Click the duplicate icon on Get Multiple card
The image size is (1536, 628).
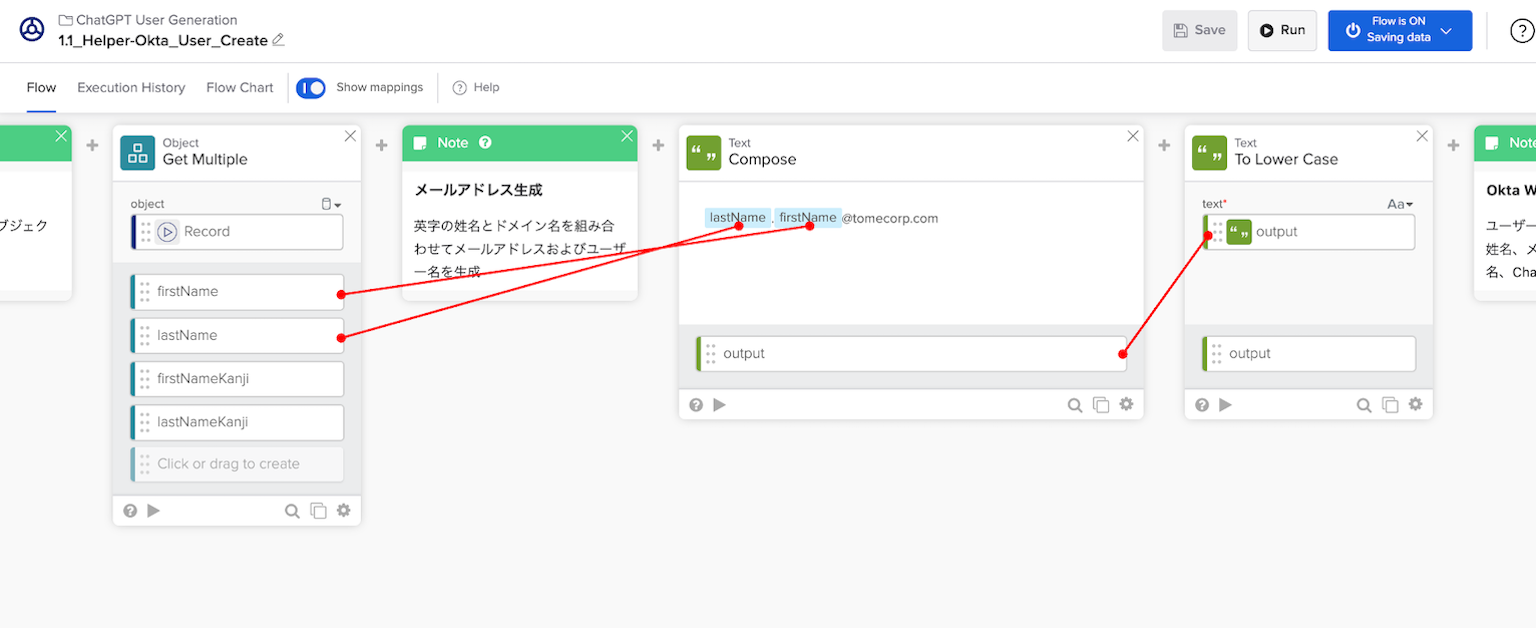[318, 511]
